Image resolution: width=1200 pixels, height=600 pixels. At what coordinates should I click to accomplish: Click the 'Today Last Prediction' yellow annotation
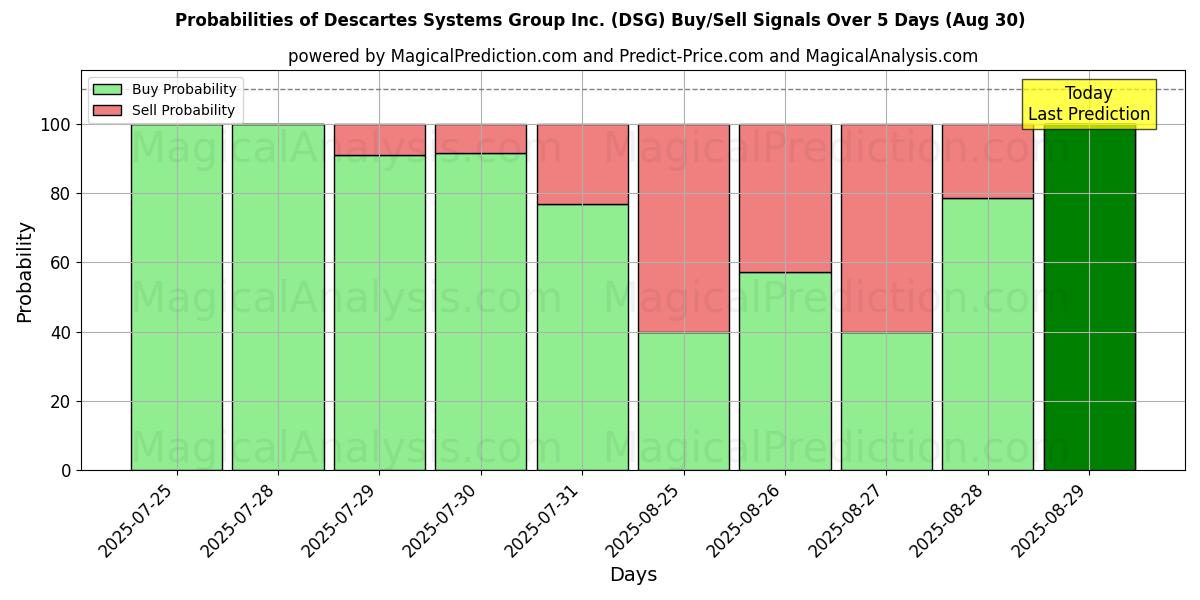[x=1089, y=104]
